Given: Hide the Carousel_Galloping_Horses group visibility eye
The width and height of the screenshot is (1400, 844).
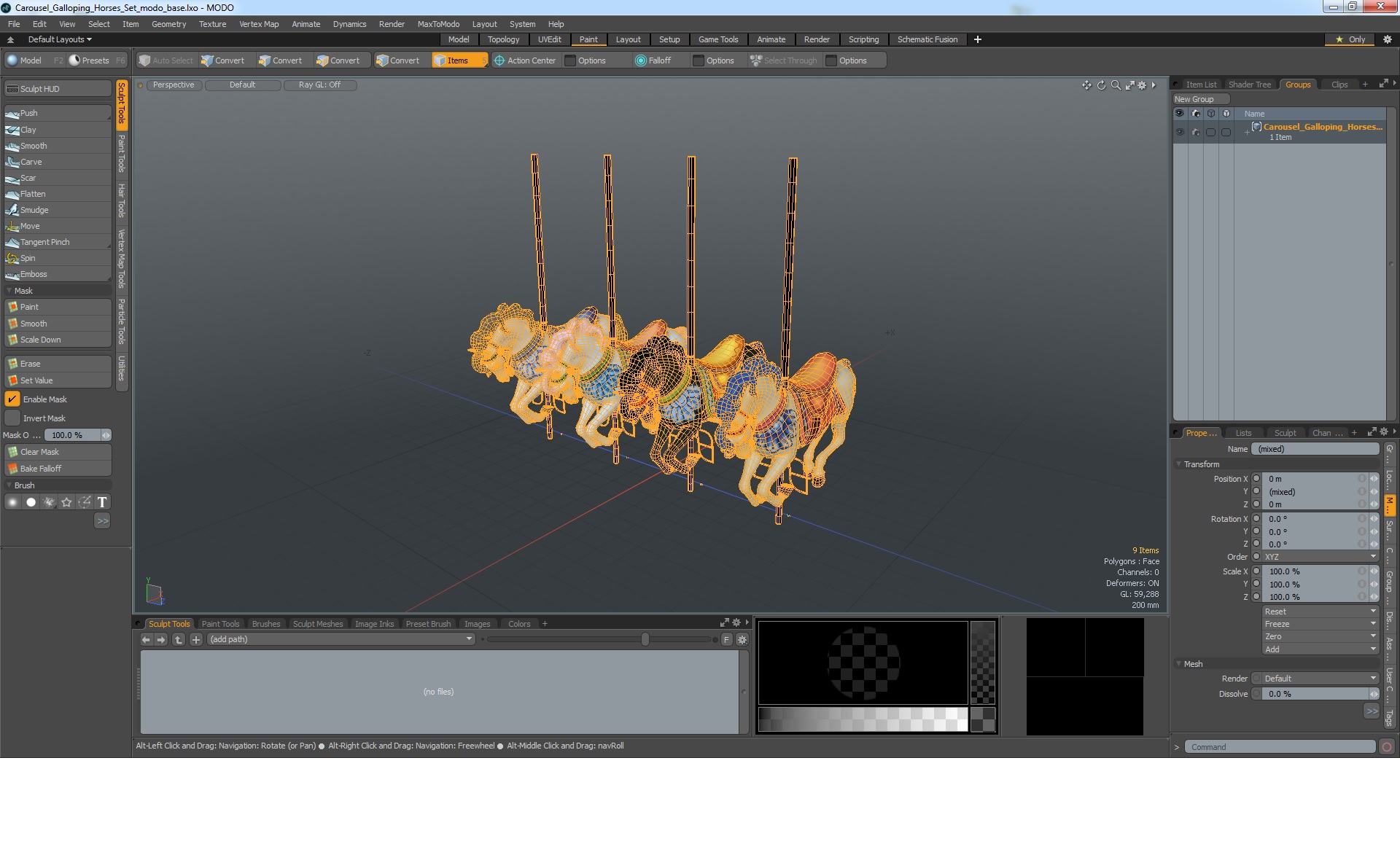Looking at the screenshot, I should tap(1180, 132).
